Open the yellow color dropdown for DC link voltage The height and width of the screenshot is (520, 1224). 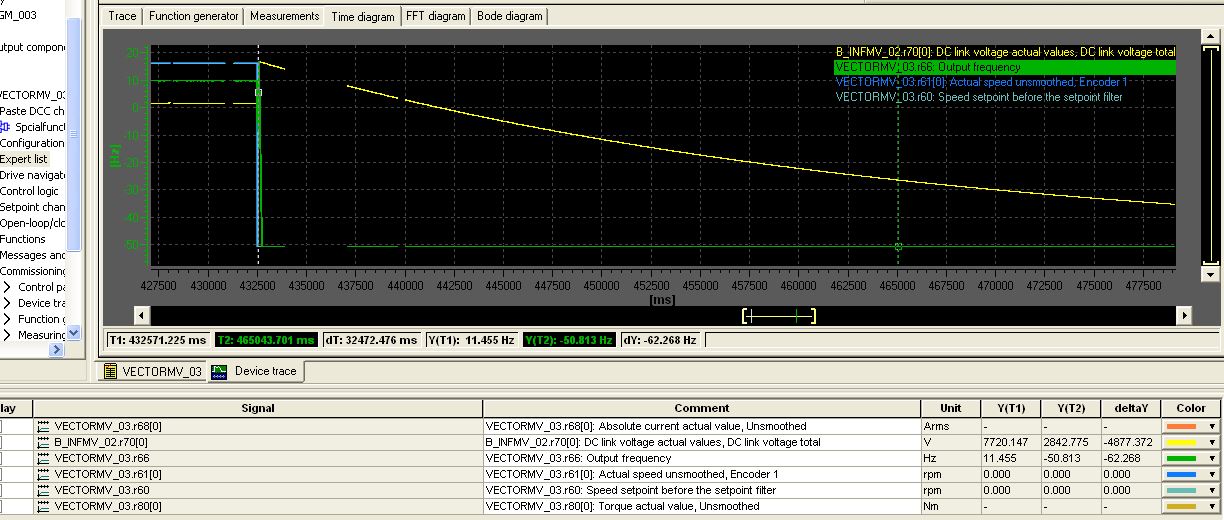point(1212,442)
